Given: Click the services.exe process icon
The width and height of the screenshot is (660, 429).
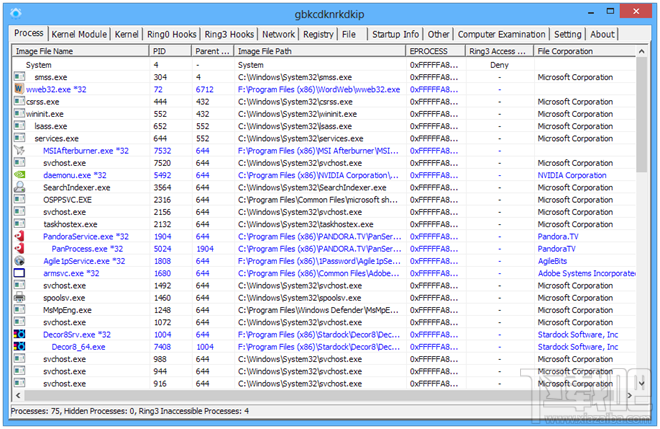Looking at the screenshot, I should [19, 138].
